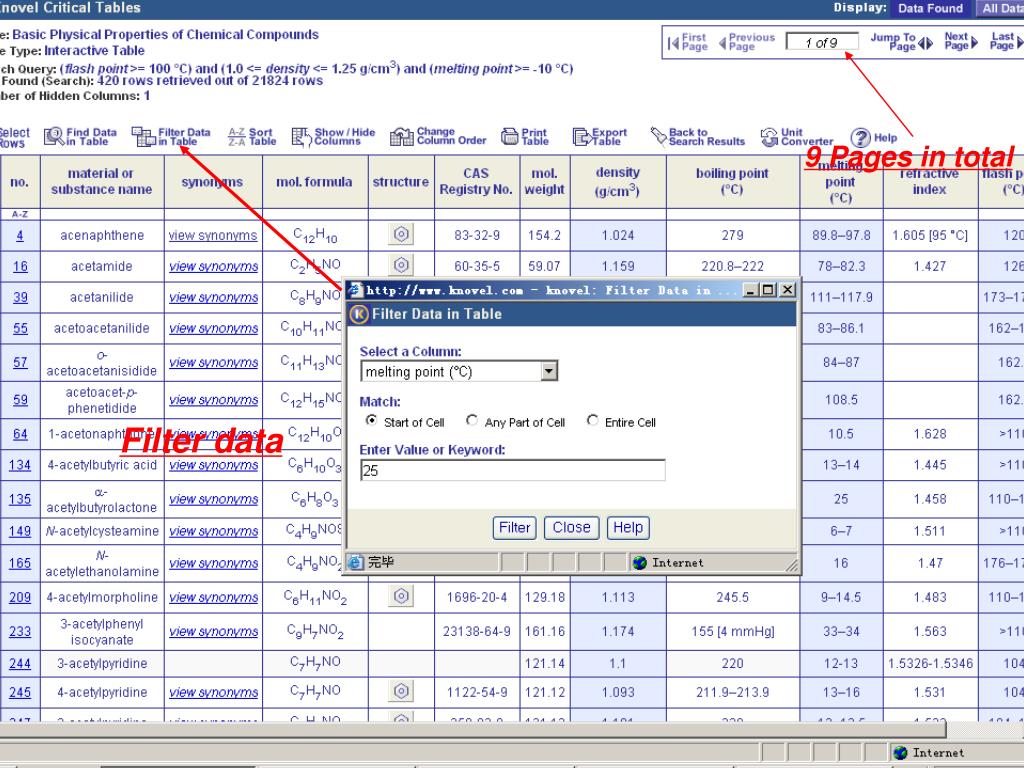Open row number 16 link
The height and width of the screenshot is (768, 1024).
point(20,266)
